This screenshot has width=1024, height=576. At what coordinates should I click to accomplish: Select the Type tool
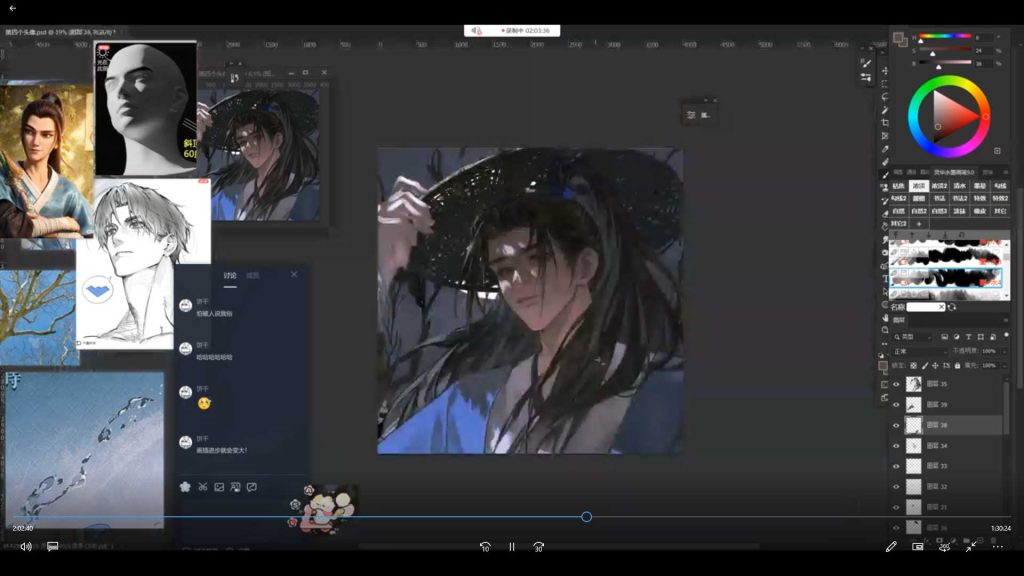[885, 279]
